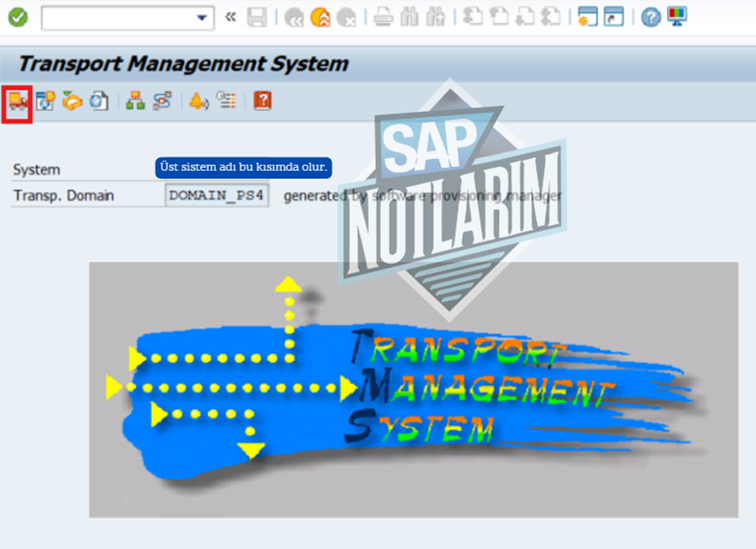
Task: Click the document with clock icon
Action: [99, 101]
